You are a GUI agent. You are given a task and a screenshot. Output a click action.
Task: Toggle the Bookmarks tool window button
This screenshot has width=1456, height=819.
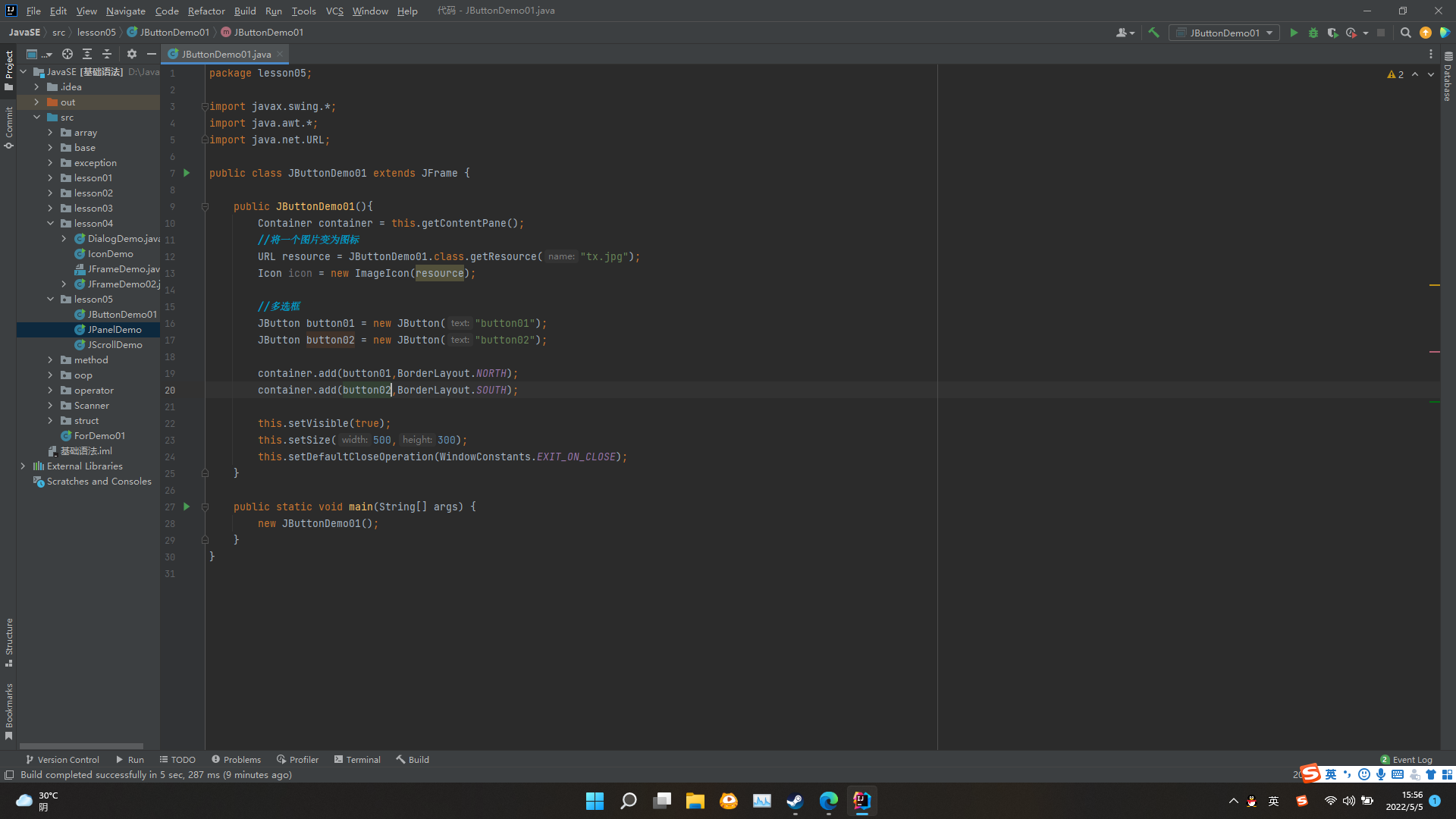8,711
